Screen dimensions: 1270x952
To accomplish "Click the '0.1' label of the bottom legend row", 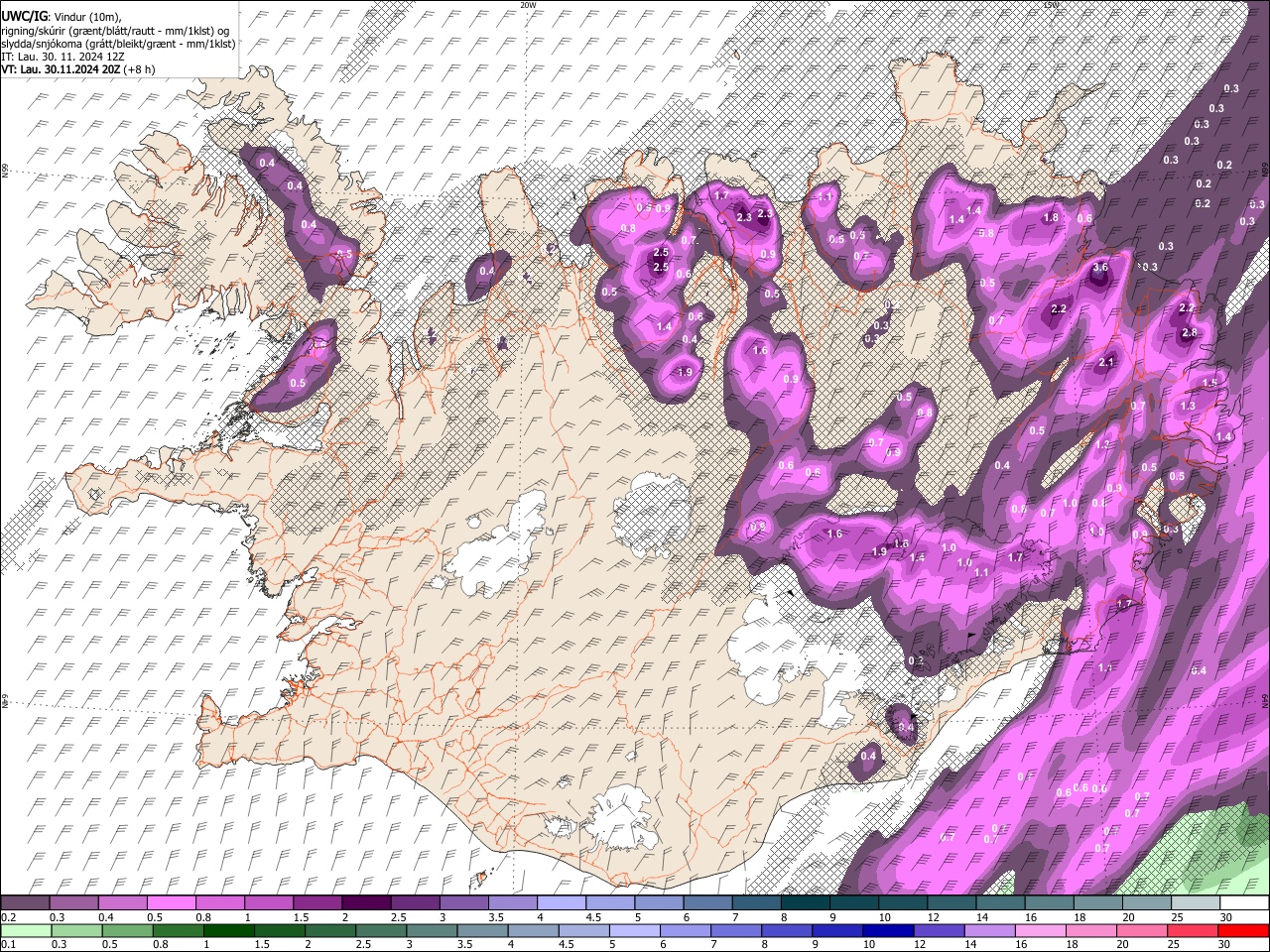I will tap(8, 945).
